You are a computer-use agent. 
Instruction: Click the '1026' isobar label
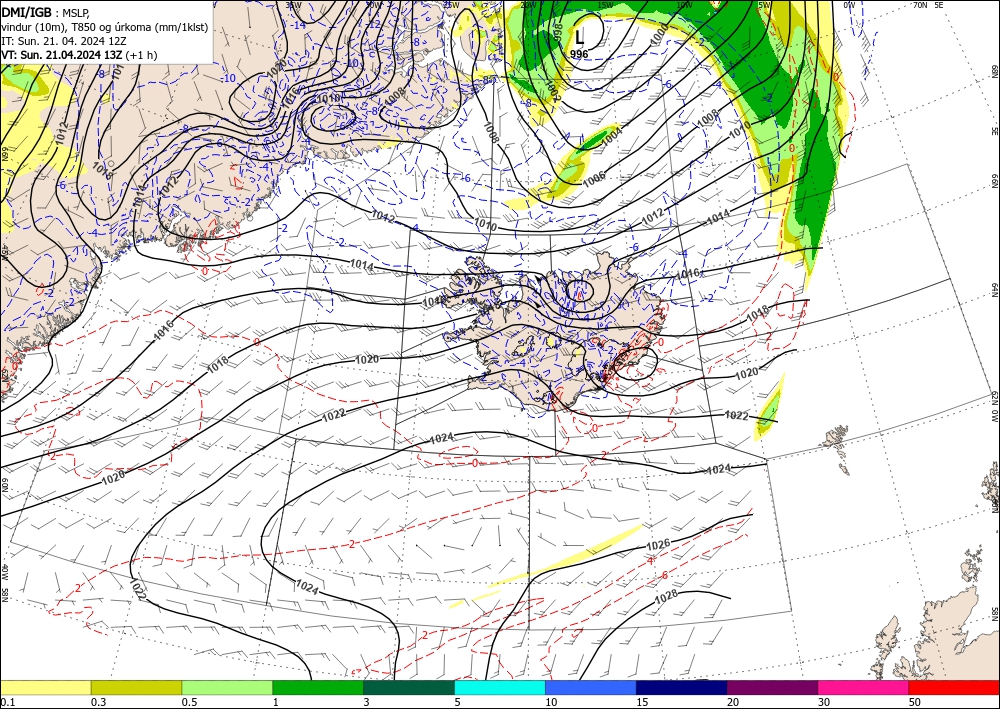(x=658, y=546)
